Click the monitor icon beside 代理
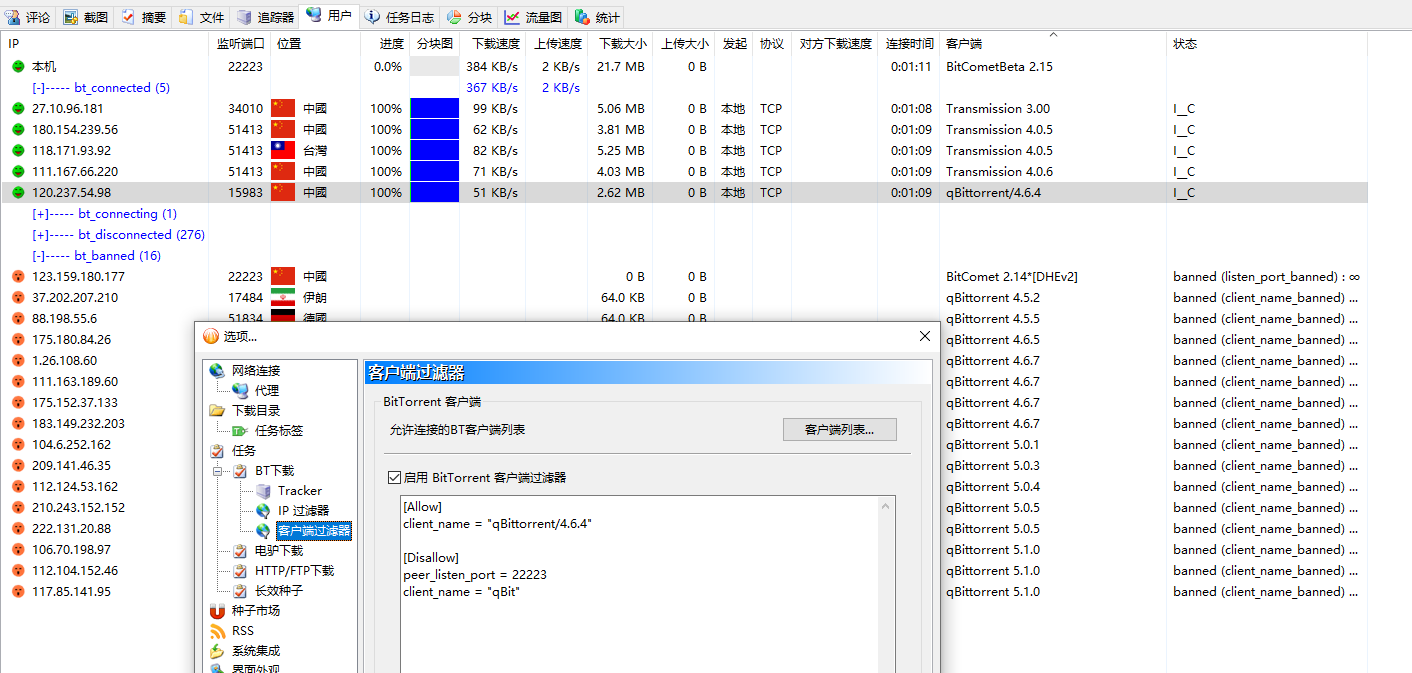This screenshot has width=1412, height=673. 240,391
